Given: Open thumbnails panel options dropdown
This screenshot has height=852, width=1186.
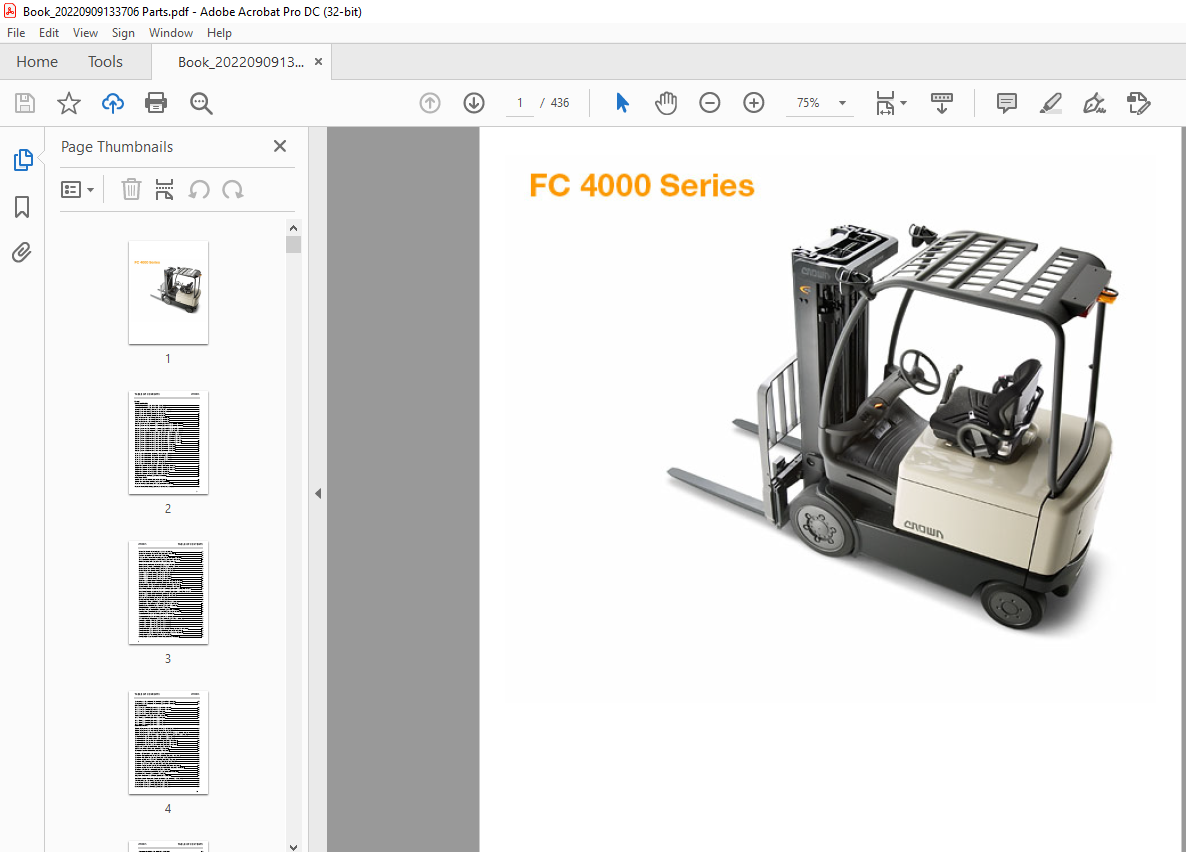Looking at the screenshot, I should [77, 189].
